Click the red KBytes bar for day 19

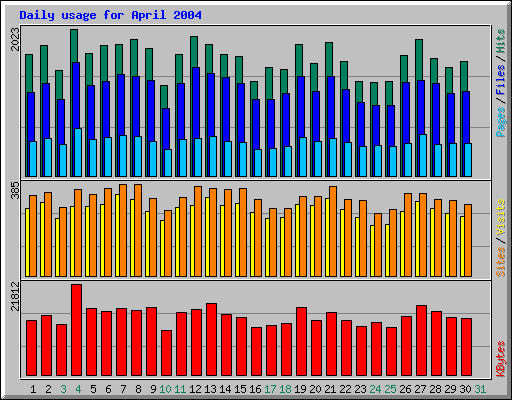[301, 342]
